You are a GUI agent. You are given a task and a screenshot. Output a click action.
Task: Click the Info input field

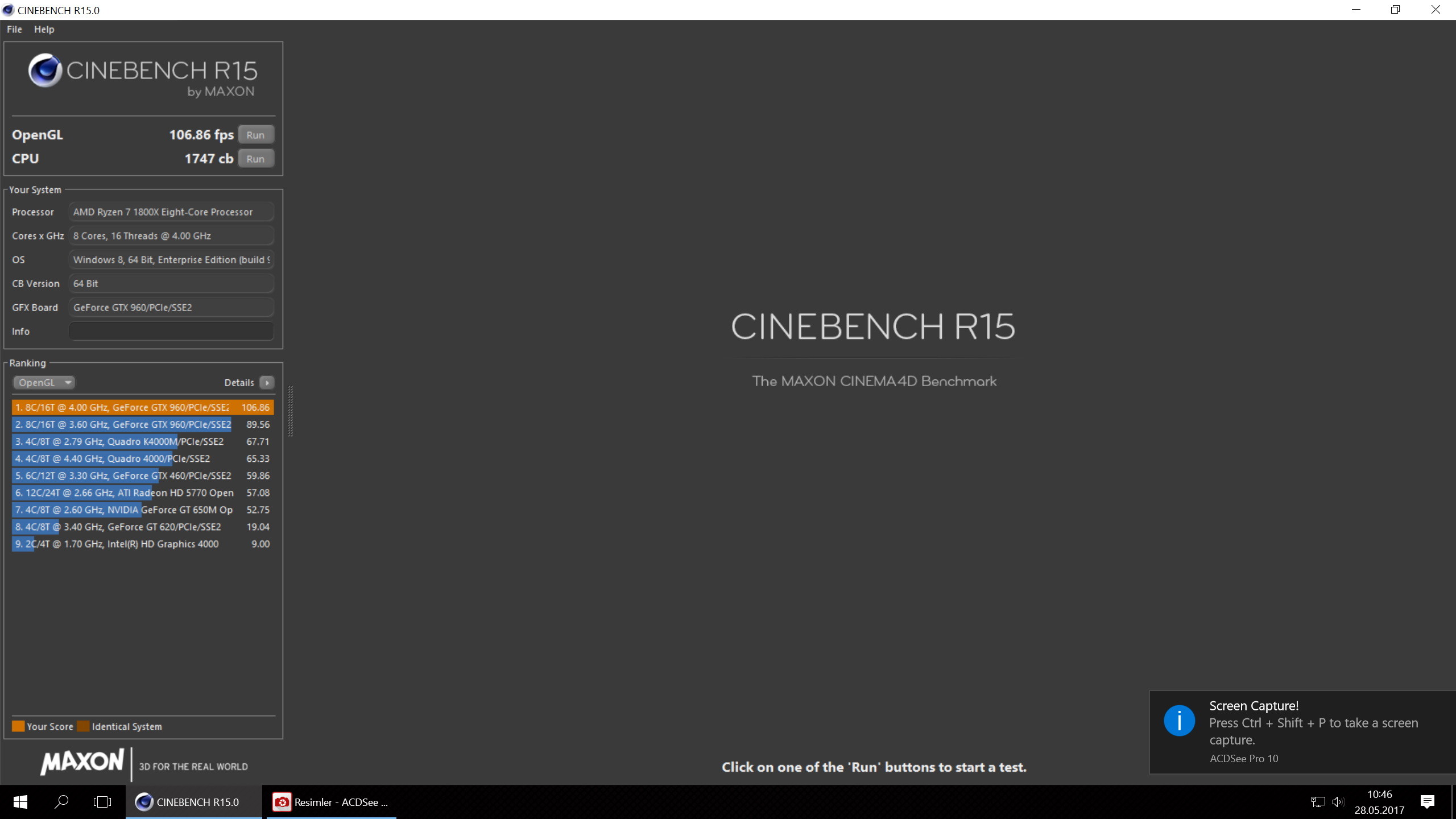pyautogui.click(x=171, y=331)
